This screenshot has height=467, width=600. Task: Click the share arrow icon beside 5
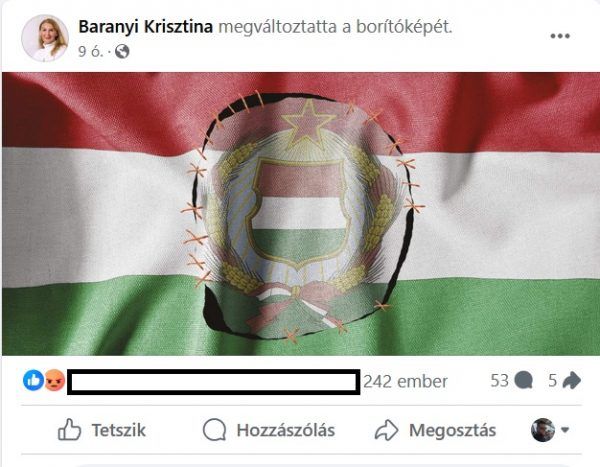coord(572,380)
